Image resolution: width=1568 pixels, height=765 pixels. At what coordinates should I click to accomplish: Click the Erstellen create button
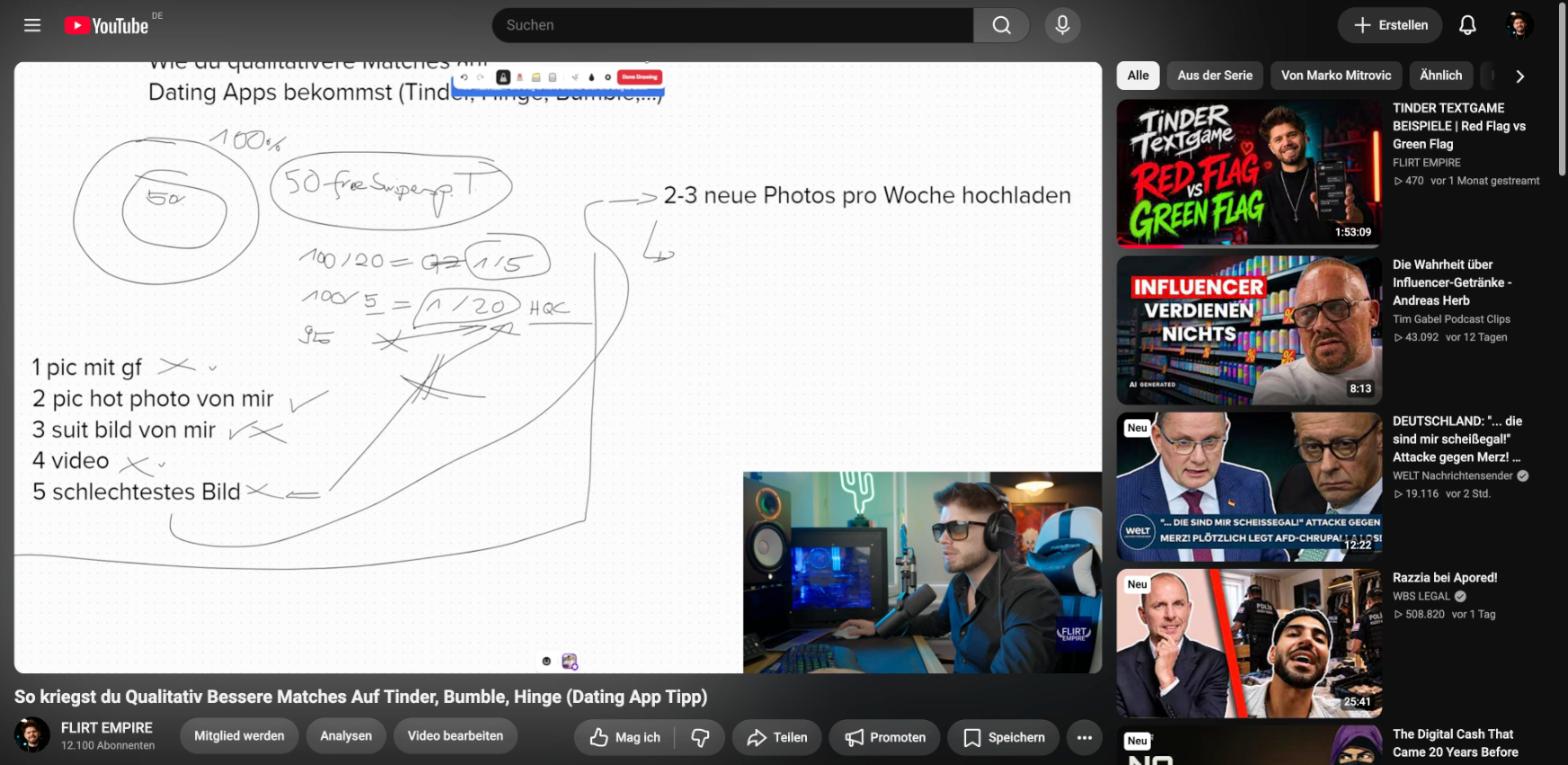1390,25
